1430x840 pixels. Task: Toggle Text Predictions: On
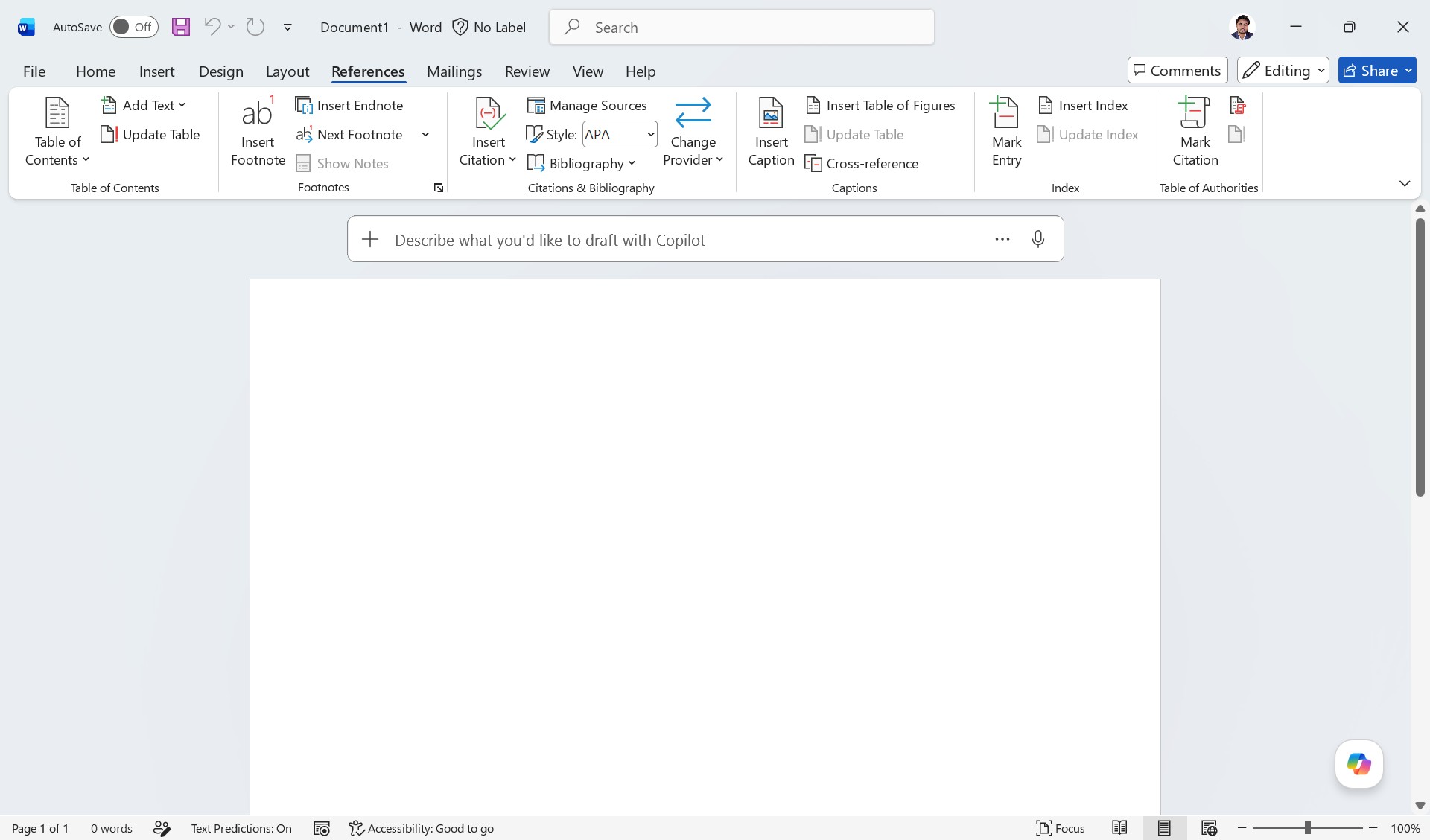pos(241,828)
